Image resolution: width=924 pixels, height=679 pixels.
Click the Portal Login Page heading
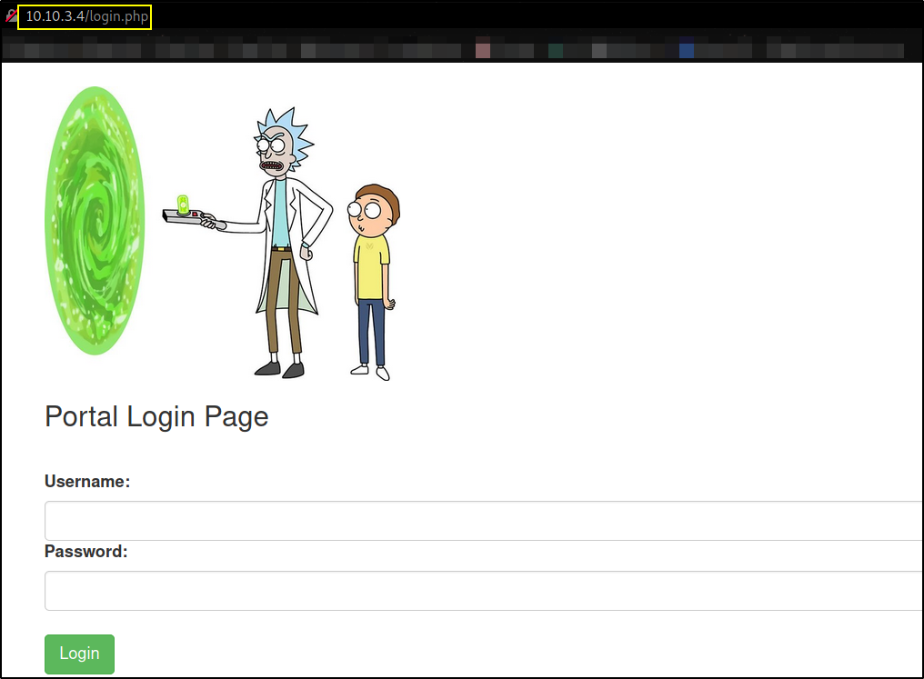[157, 417]
